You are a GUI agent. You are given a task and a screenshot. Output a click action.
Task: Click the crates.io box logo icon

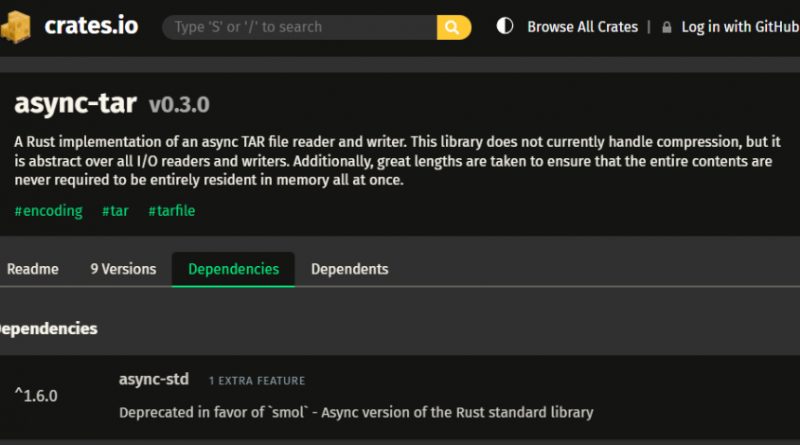(17, 27)
